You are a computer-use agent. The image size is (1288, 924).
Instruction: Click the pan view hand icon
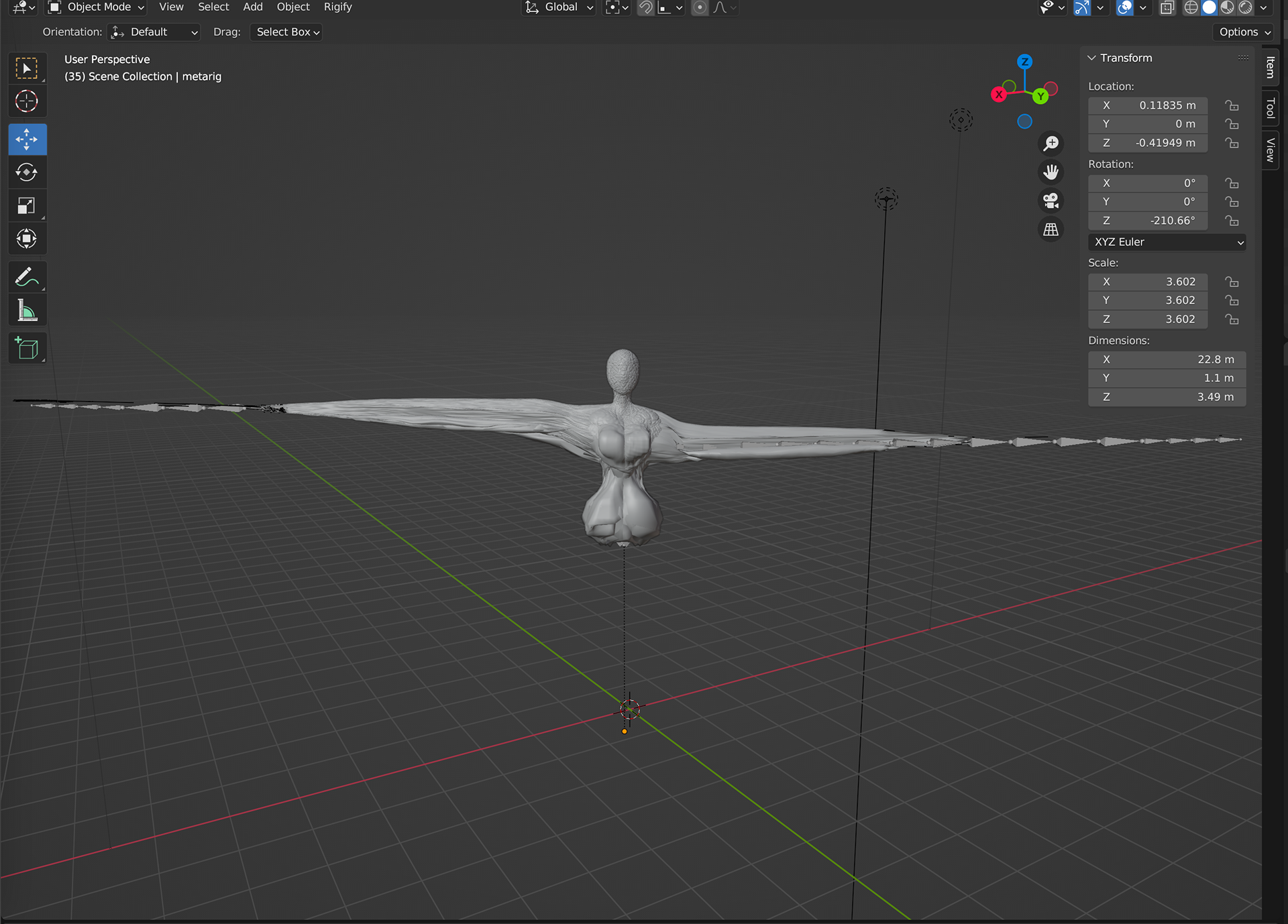[x=1051, y=172]
